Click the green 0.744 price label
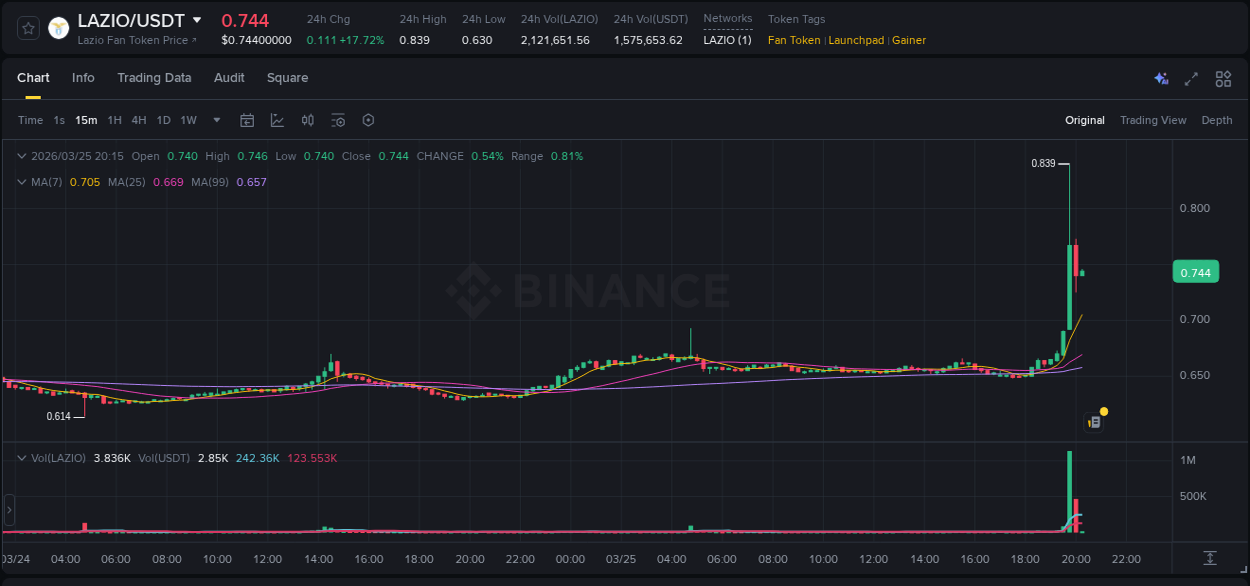 pyautogui.click(x=1196, y=271)
